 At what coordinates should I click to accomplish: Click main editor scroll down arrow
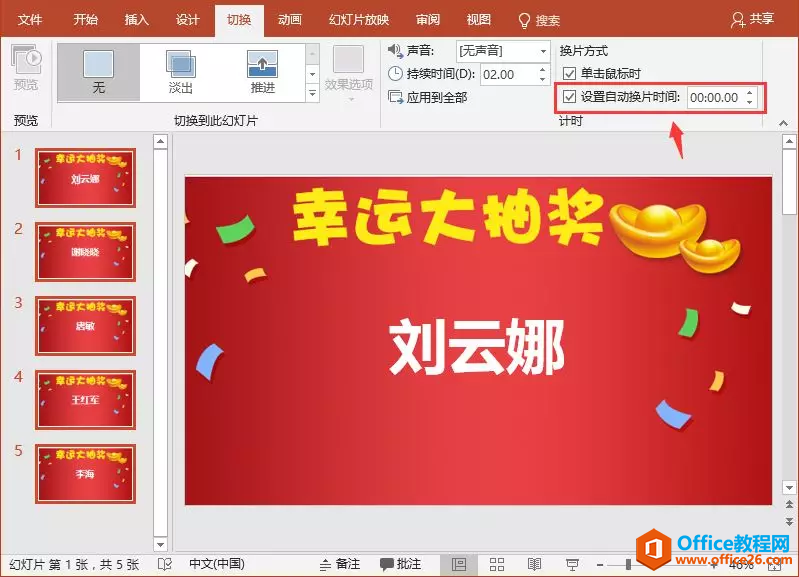coord(789,488)
